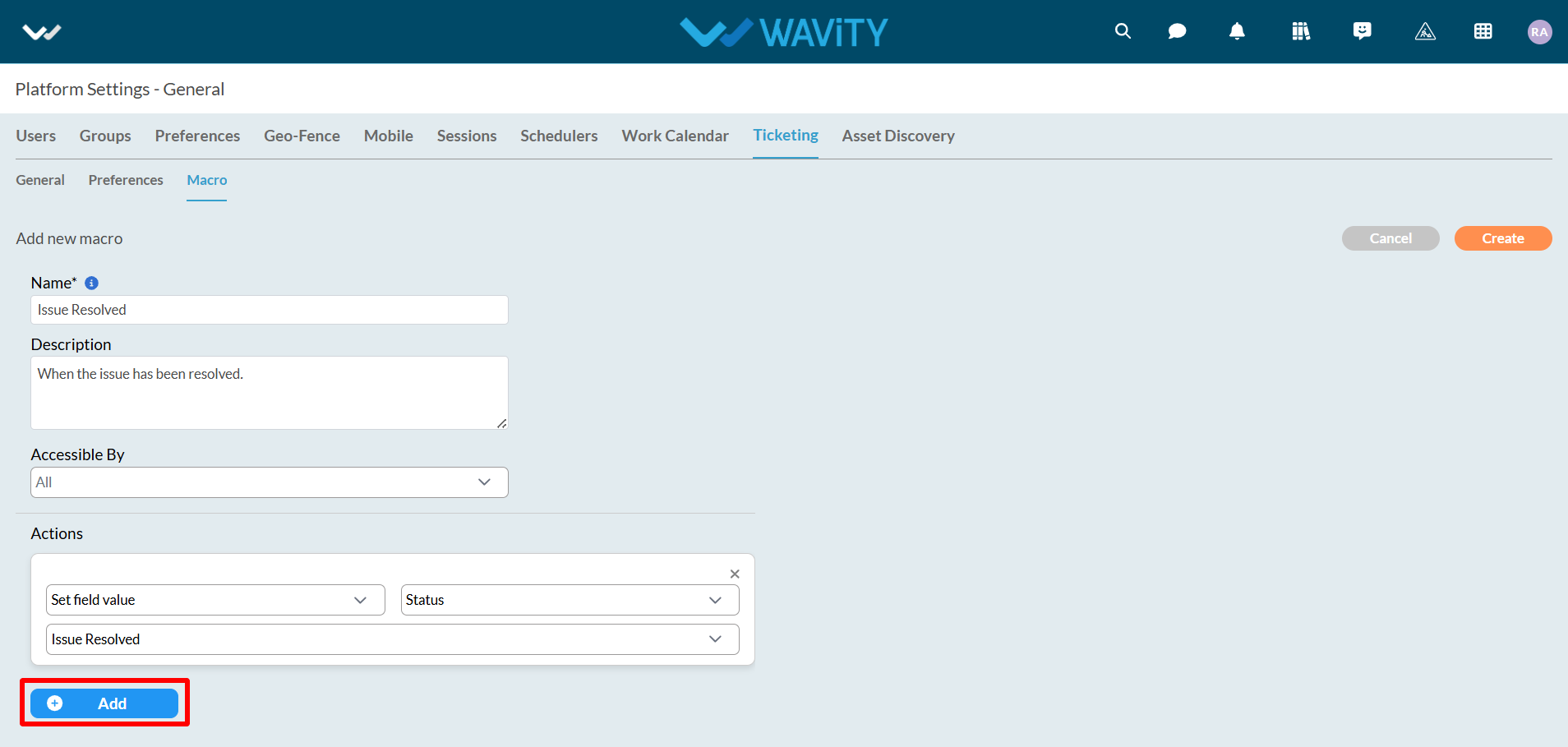1568x747 pixels.
Task: Switch to the Users tab
Action: pyautogui.click(x=36, y=136)
